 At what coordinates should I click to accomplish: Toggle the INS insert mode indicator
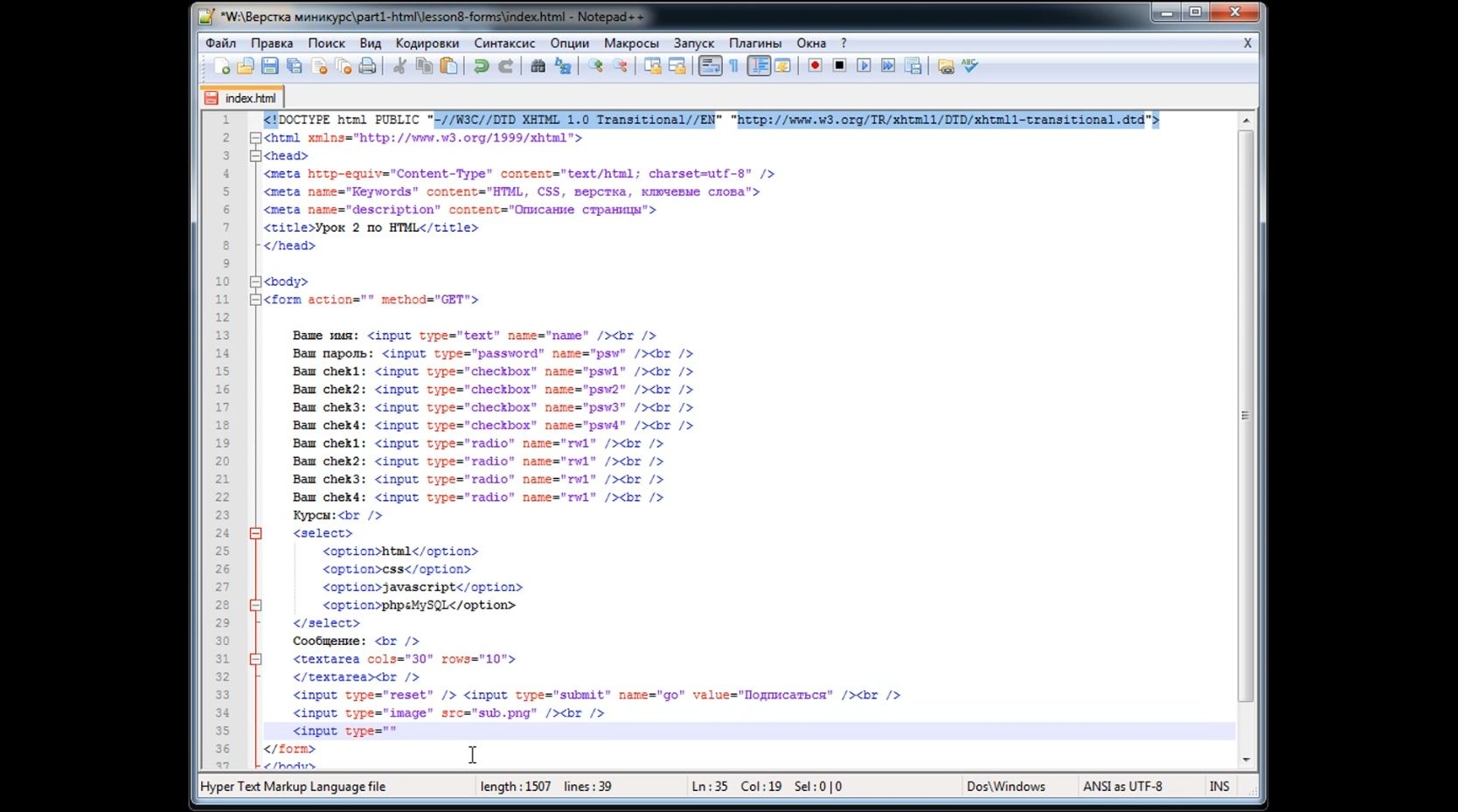pyautogui.click(x=1219, y=787)
